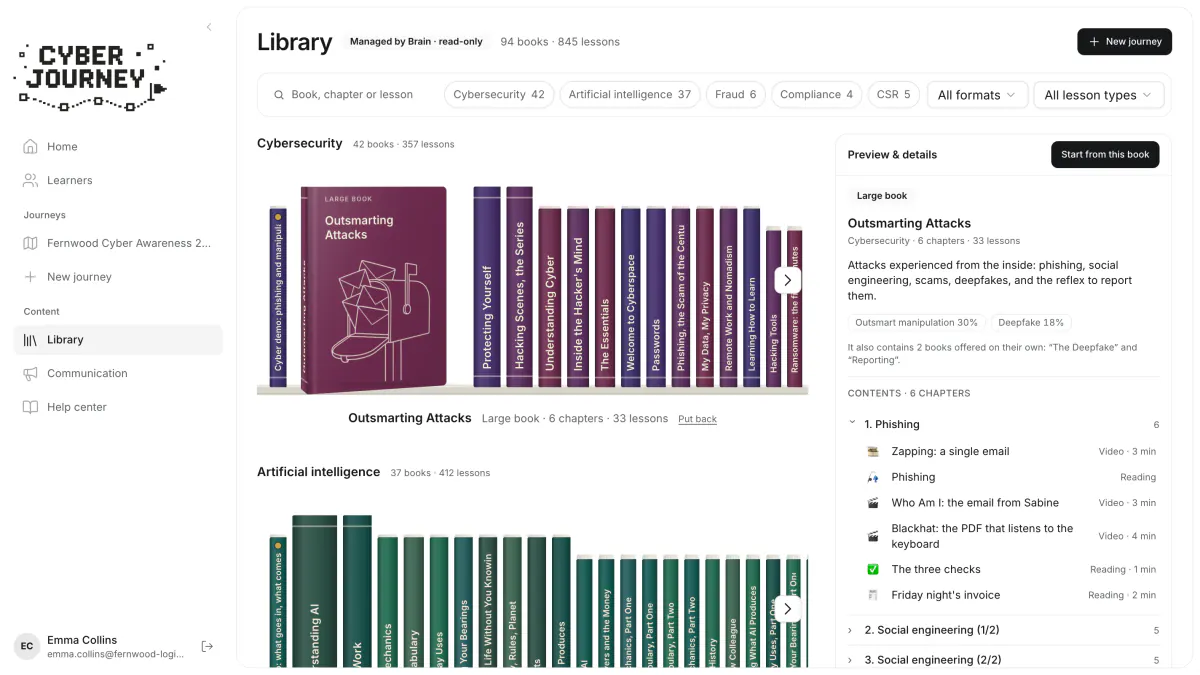1200x675 pixels.
Task: Collapse the sidebar with the chevron icon
Action: 209,27
